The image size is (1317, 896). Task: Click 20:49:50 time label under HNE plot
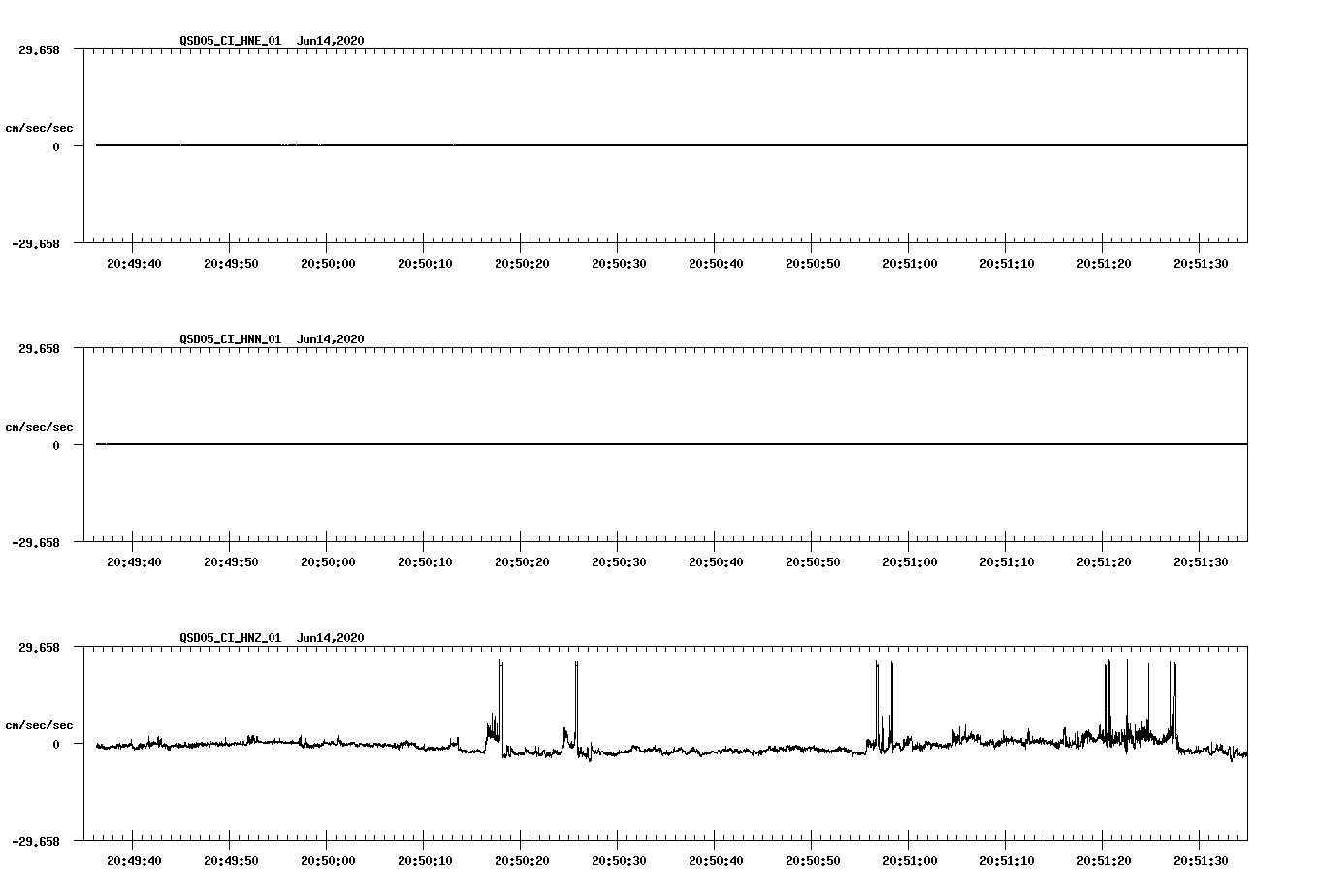coord(231,263)
